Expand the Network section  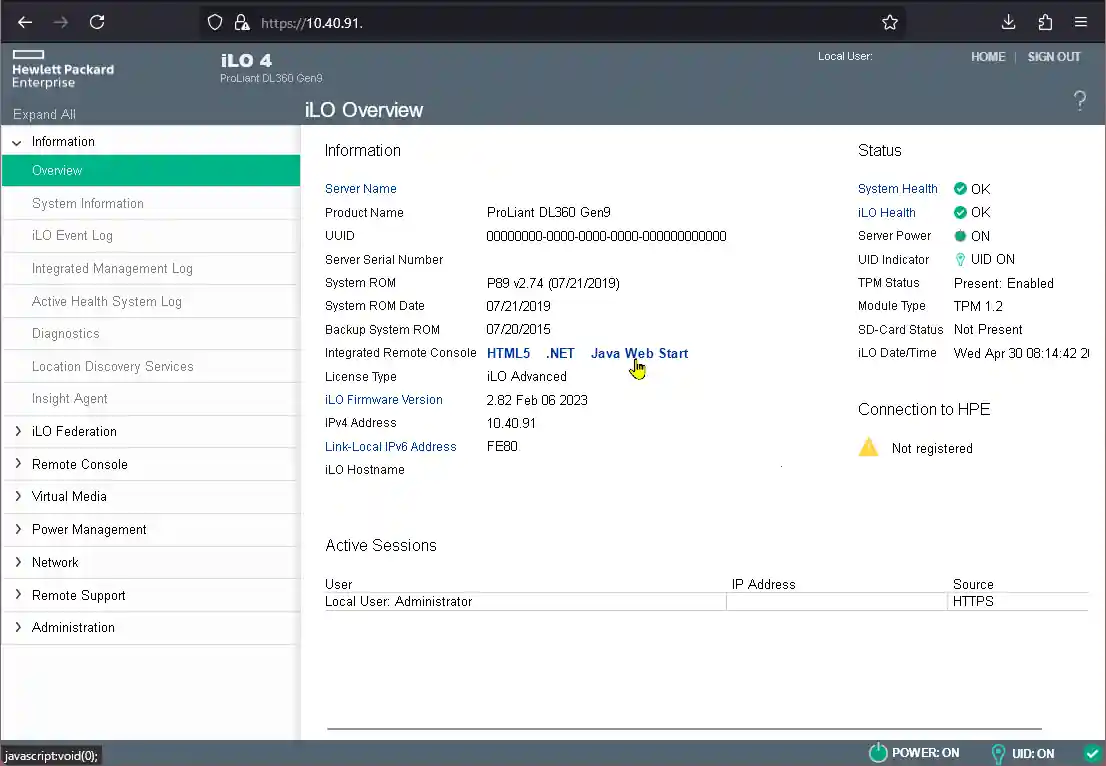(x=18, y=562)
